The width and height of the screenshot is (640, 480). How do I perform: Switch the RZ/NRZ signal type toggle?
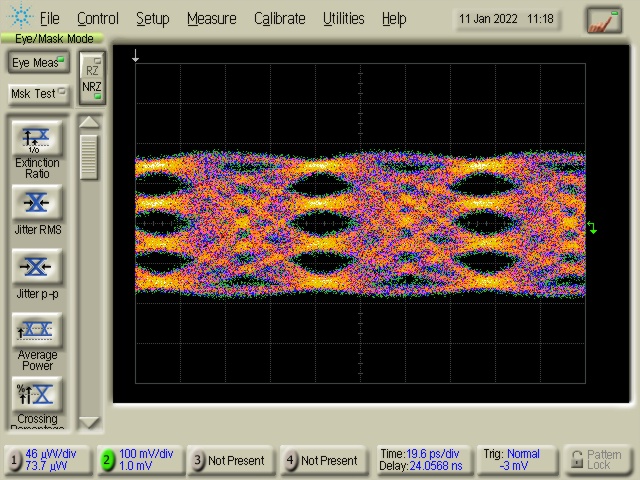point(92,78)
